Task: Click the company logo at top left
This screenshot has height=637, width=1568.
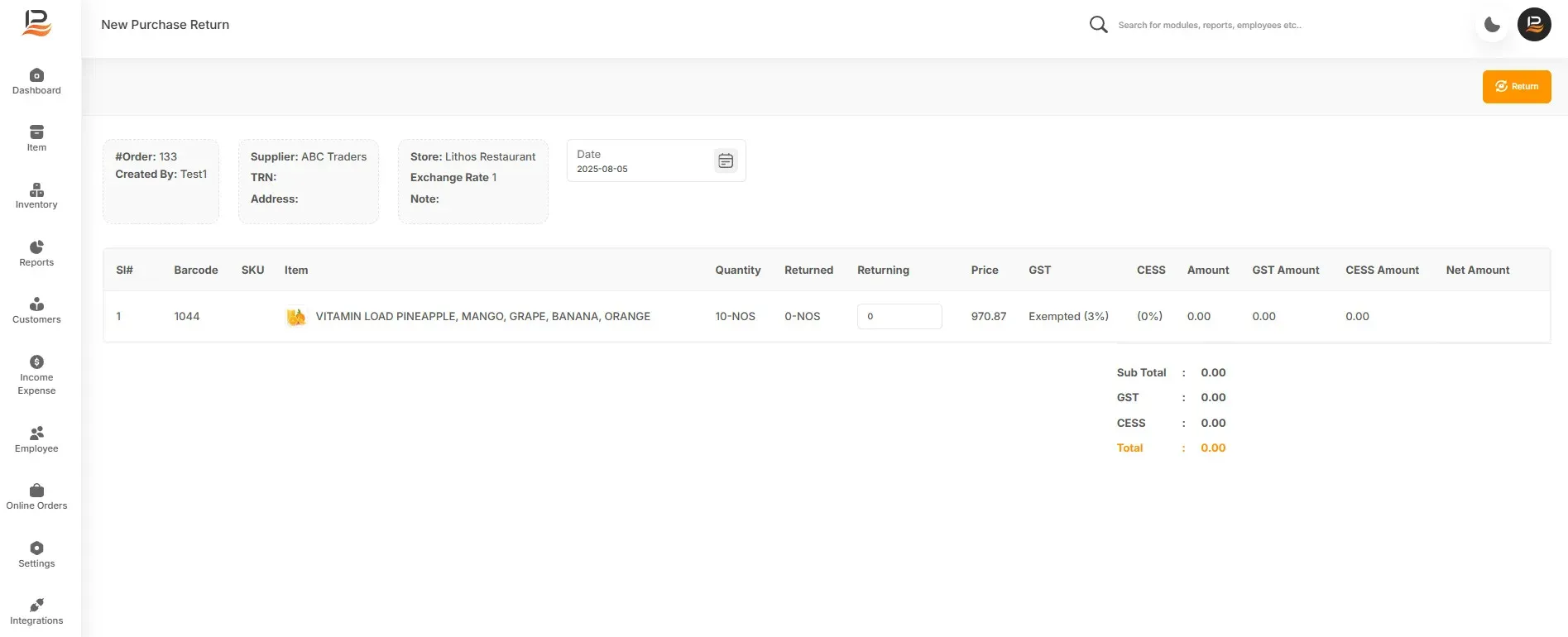Action: pyautogui.click(x=36, y=23)
